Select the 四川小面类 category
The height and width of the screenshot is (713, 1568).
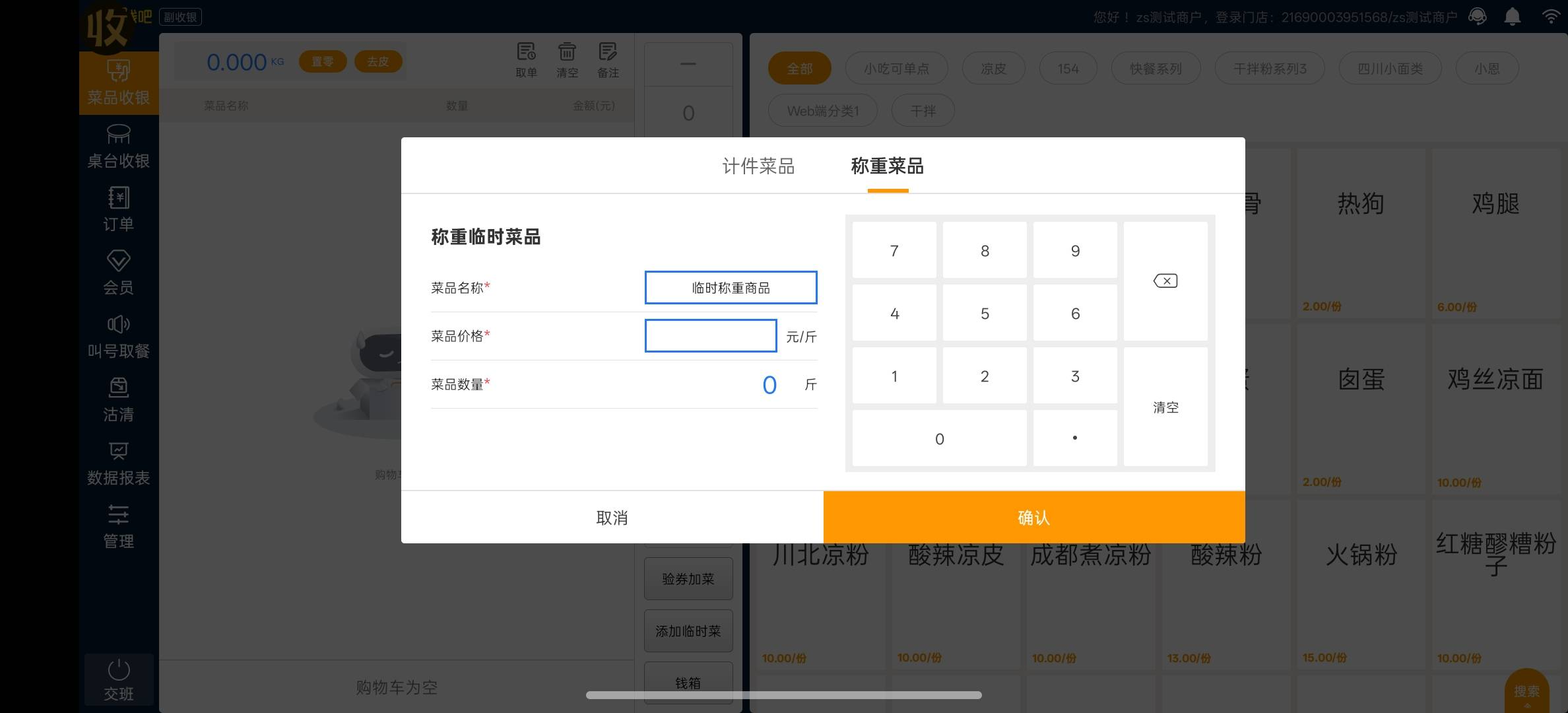click(x=1390, y=69)
